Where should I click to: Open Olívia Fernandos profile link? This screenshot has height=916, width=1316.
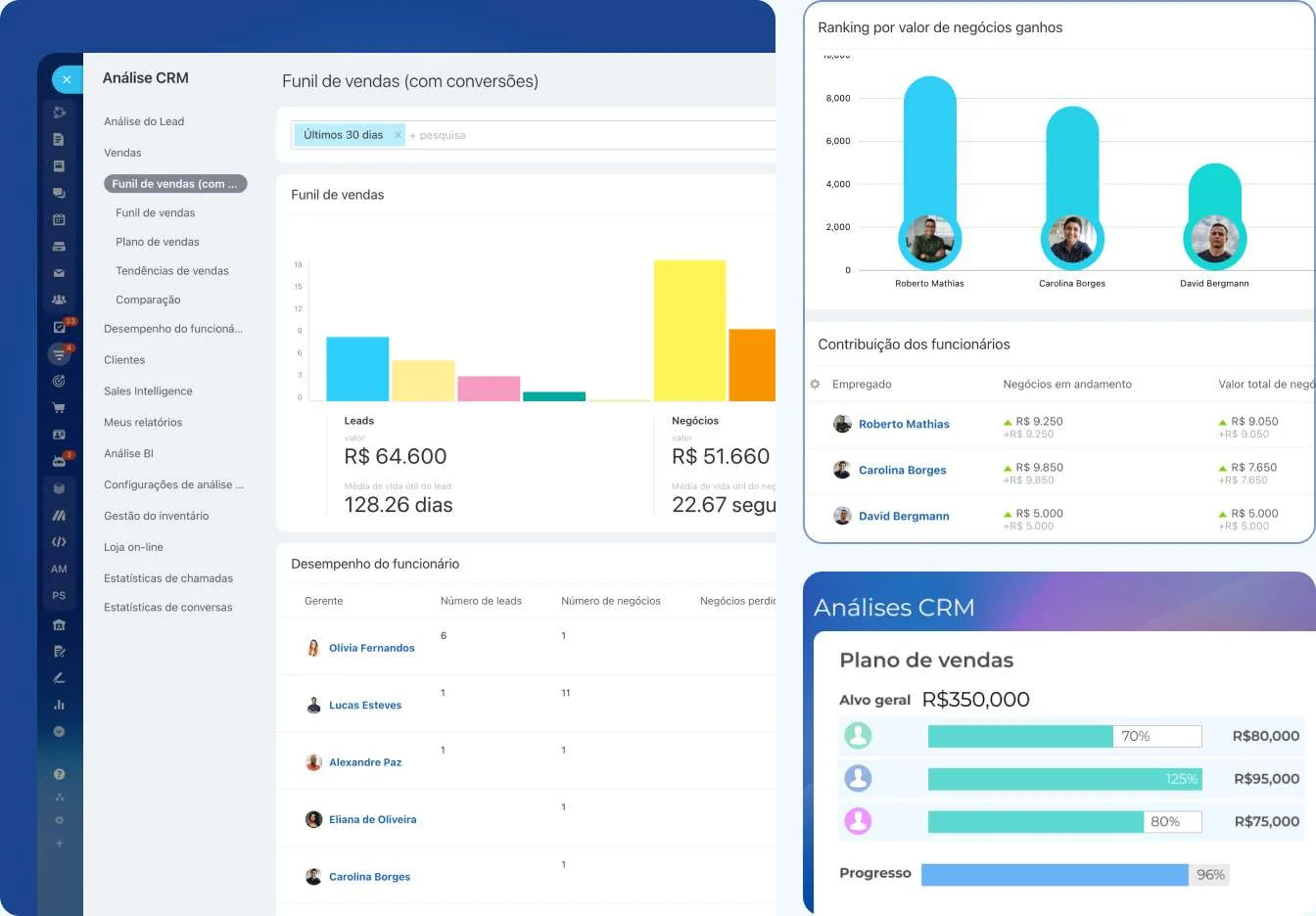371,648
